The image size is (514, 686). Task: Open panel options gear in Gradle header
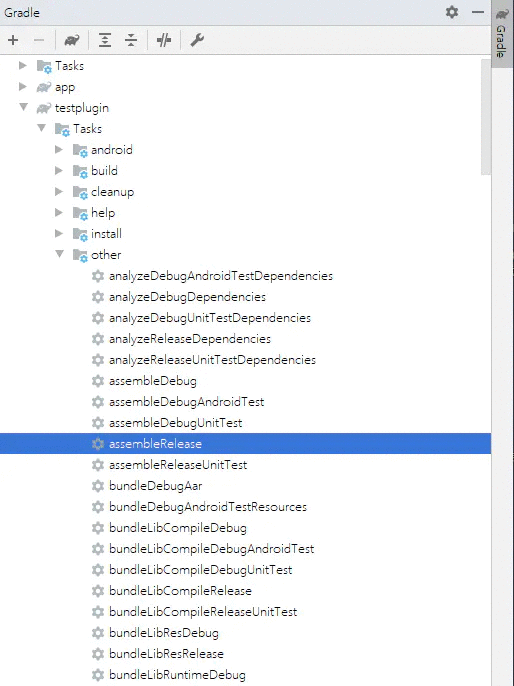pyautogui.click(x=452, y=12)
